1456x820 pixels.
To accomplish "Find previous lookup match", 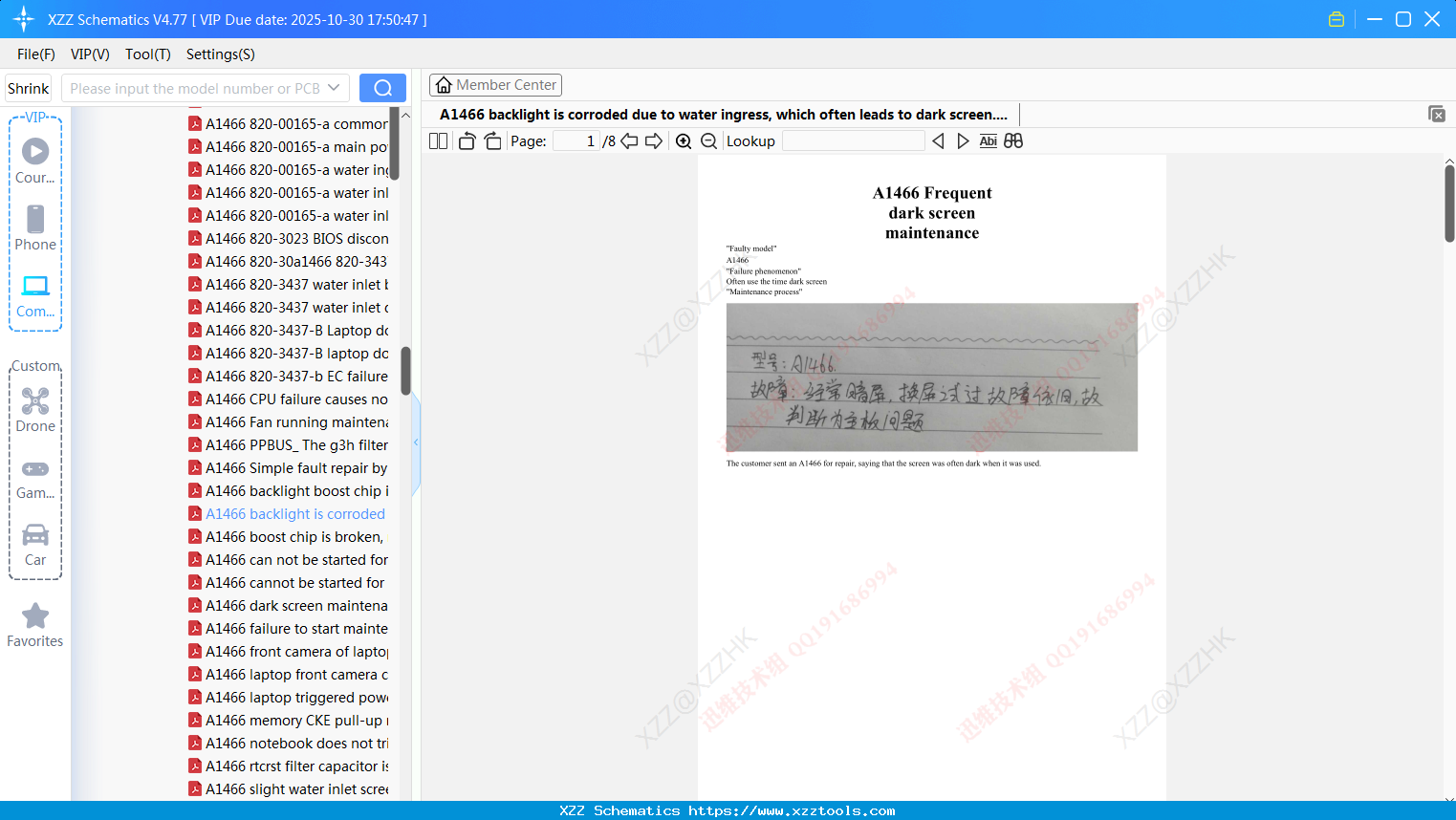I will (x=938, y=140).
